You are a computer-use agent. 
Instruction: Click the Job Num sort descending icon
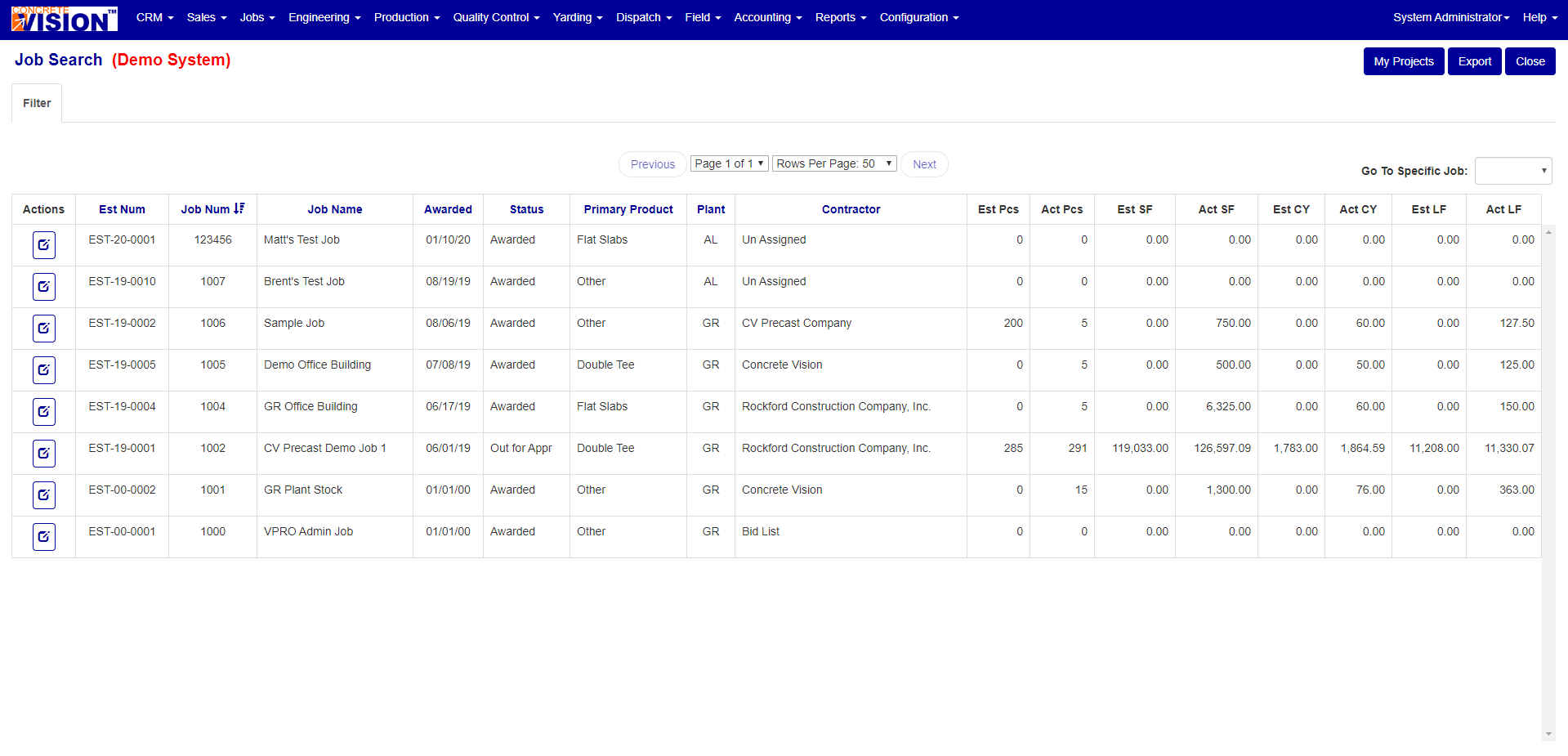pyautogui.click(x=239, y=208)
